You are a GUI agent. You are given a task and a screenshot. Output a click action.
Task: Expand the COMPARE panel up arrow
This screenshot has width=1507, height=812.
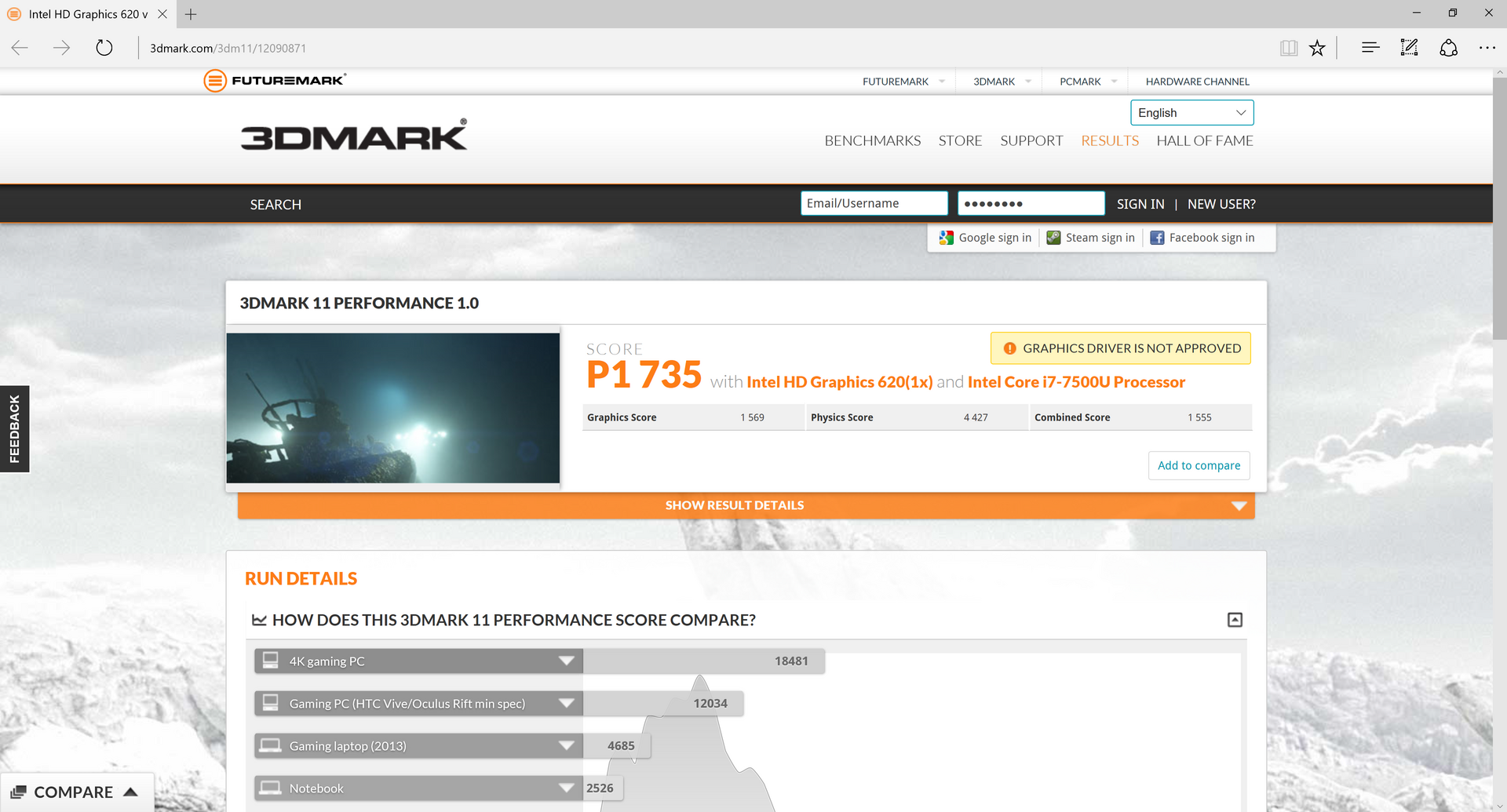point(131,792)
